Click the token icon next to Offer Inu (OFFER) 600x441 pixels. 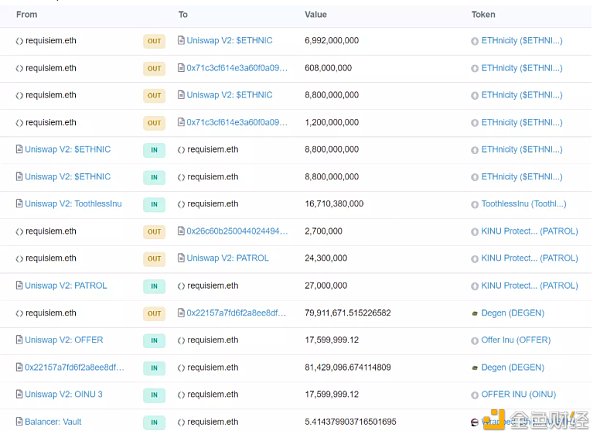(x=475, y=340)
